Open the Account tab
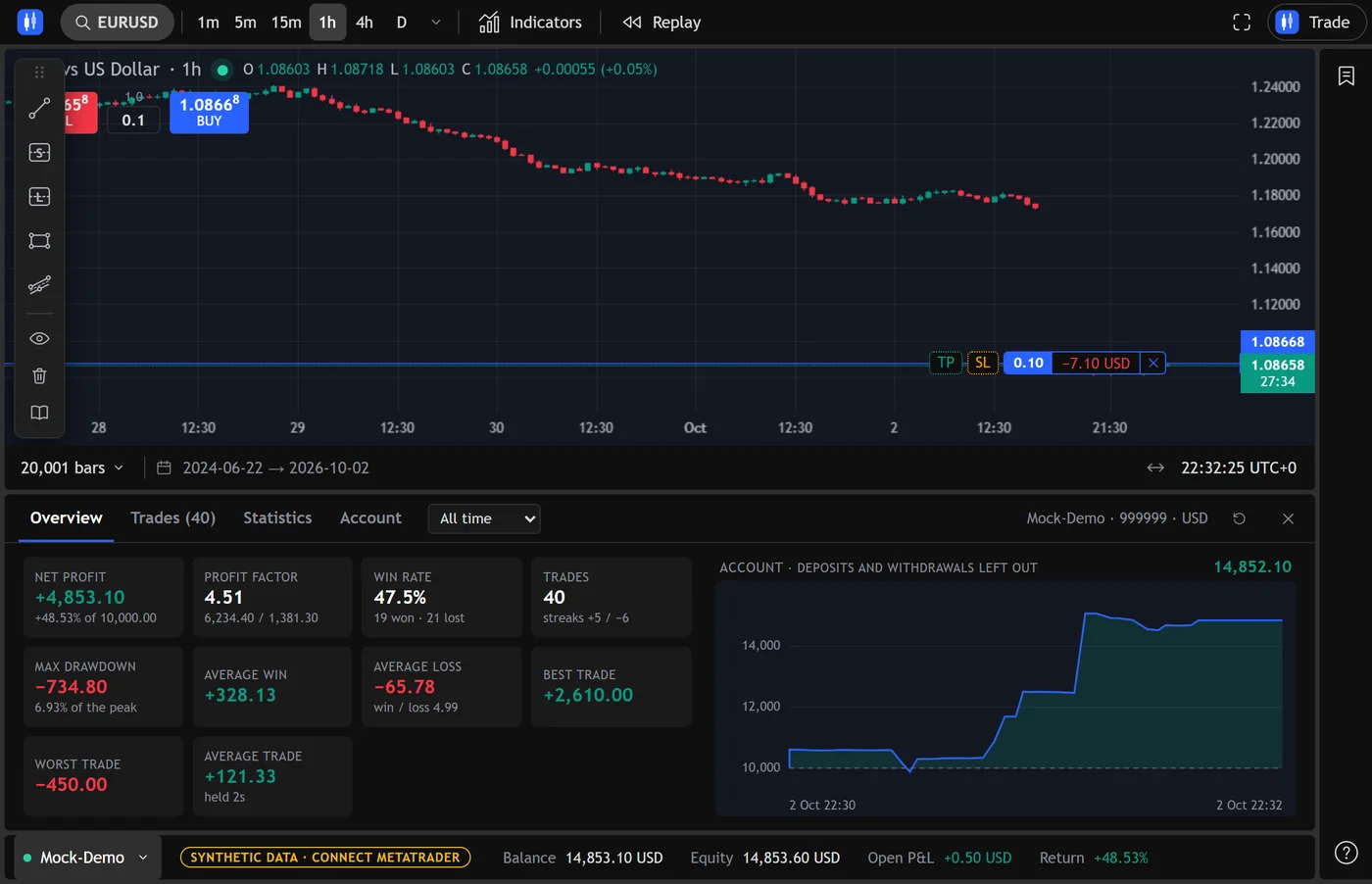The image size is (1372, 884). (370, 518)
